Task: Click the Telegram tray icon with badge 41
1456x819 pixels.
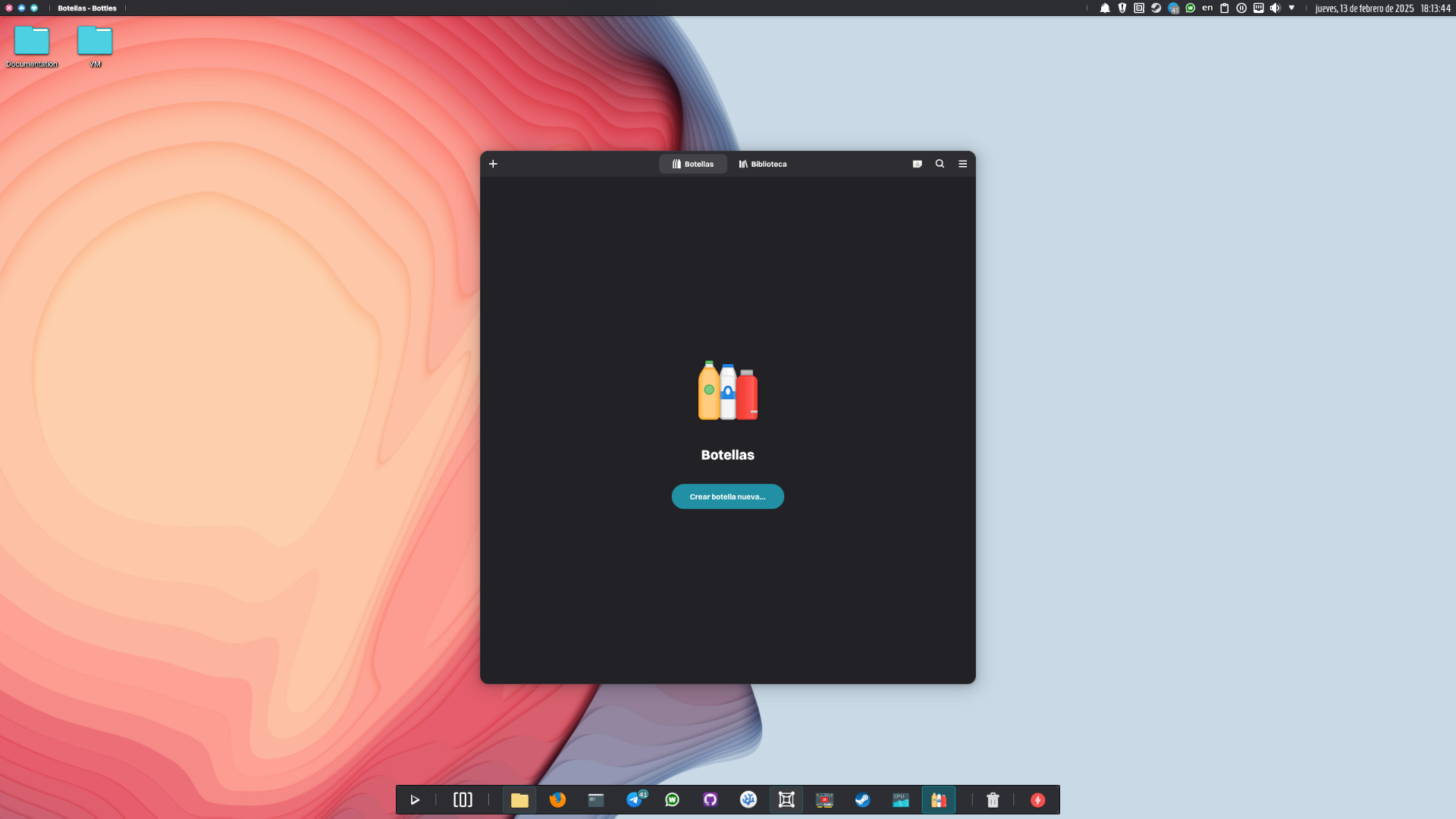Action: coord(1174,8)
